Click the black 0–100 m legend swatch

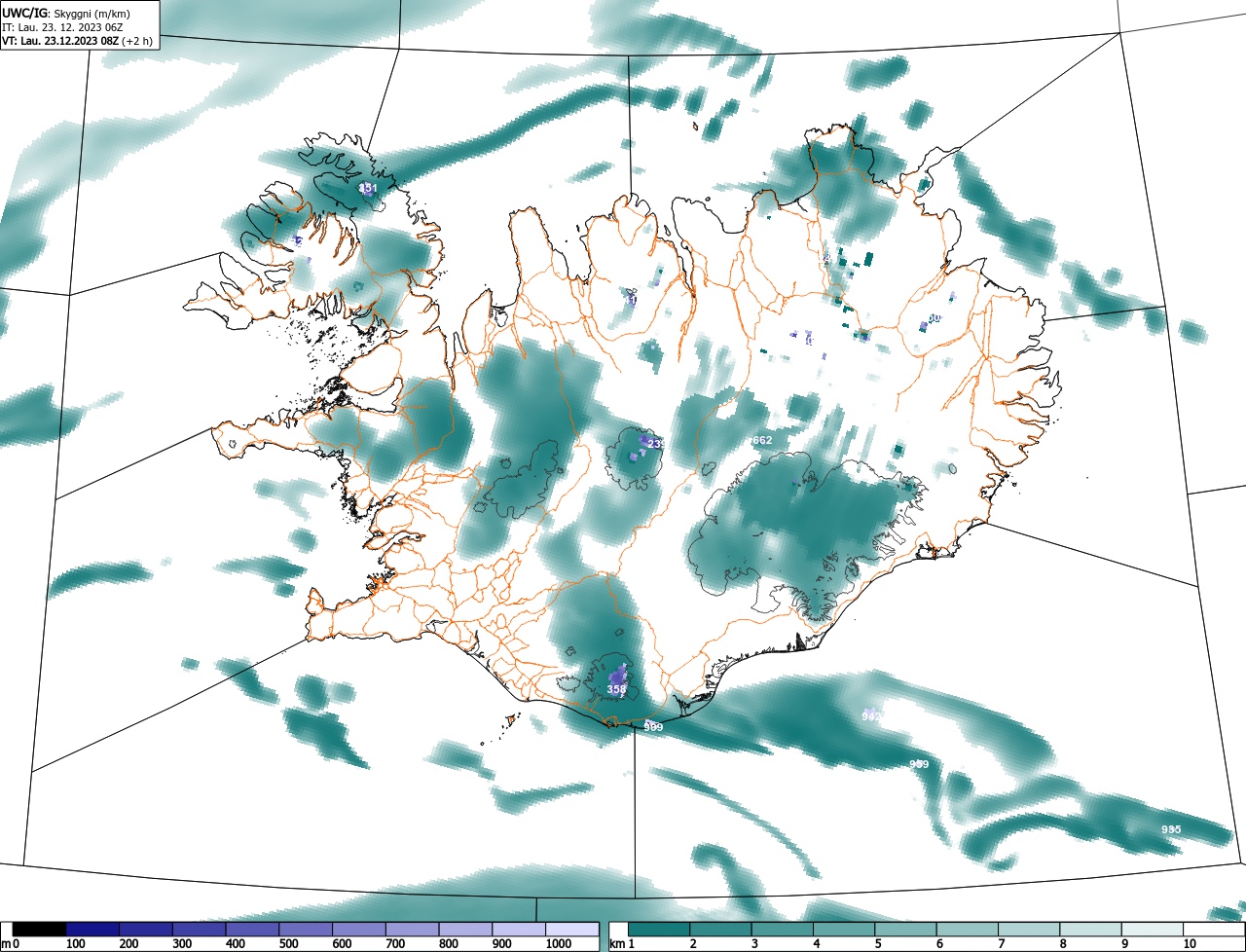pyautogui.click(x=39, y=930)
